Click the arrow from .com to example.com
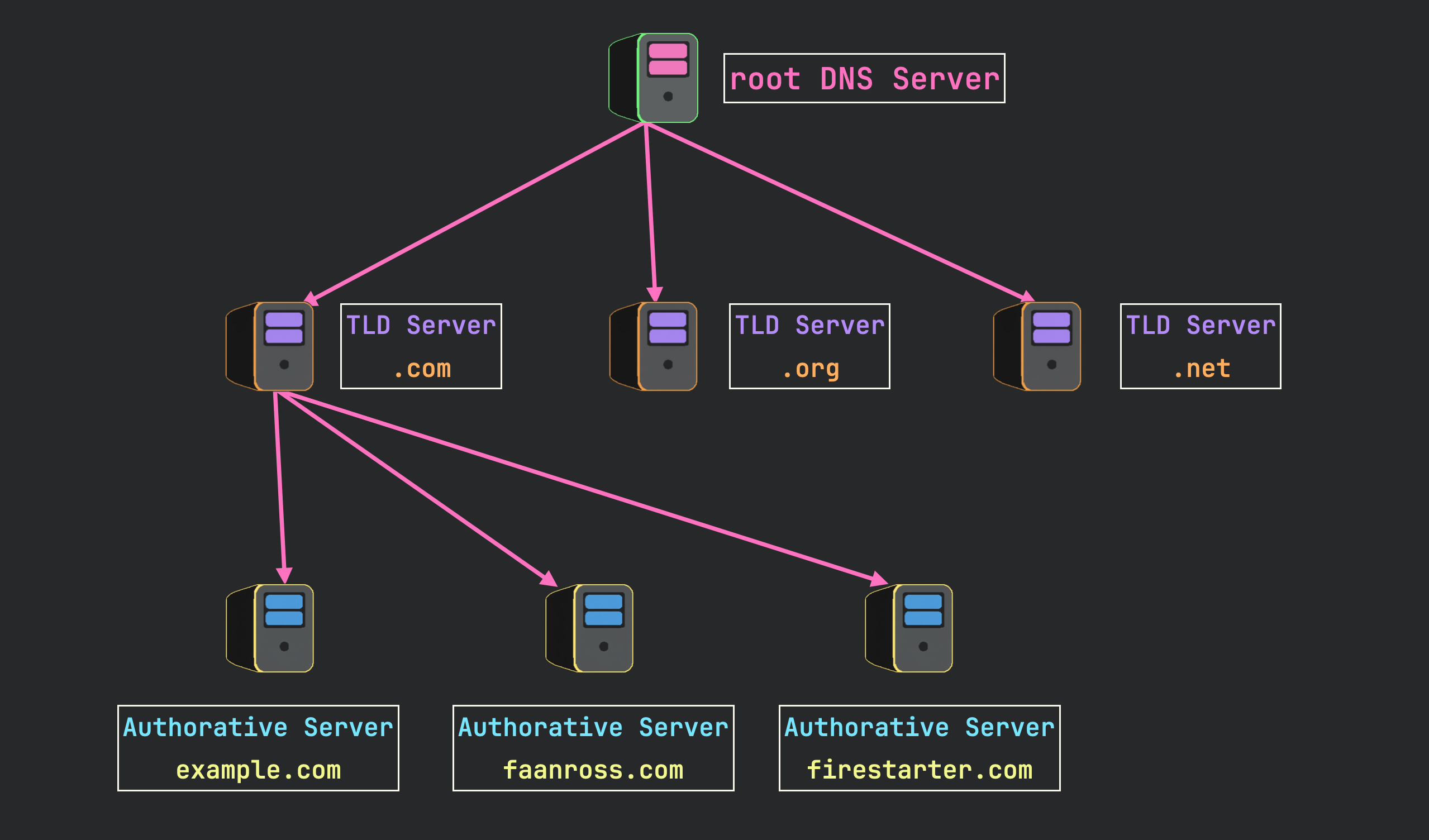 click(280, 488)
